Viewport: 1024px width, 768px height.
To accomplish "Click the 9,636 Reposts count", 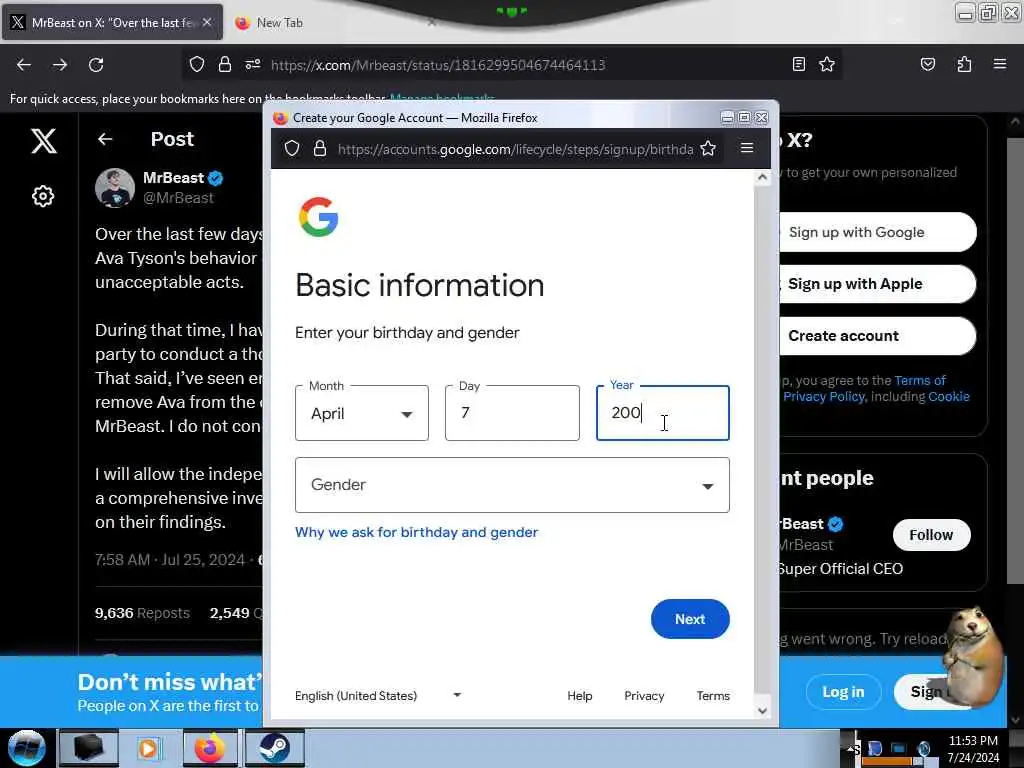I will point(142,613).
